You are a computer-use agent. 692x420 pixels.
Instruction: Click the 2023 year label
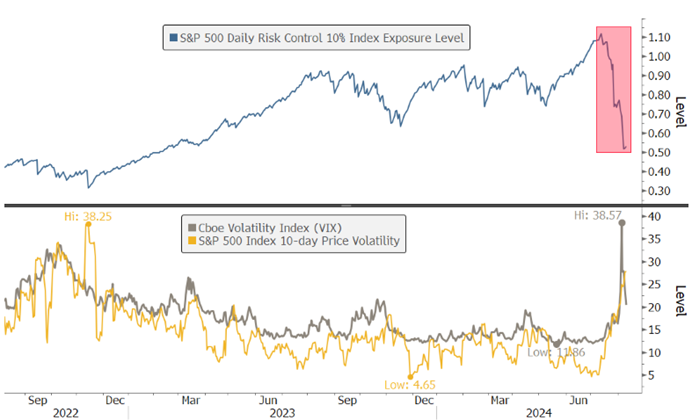tap(282, 413)
